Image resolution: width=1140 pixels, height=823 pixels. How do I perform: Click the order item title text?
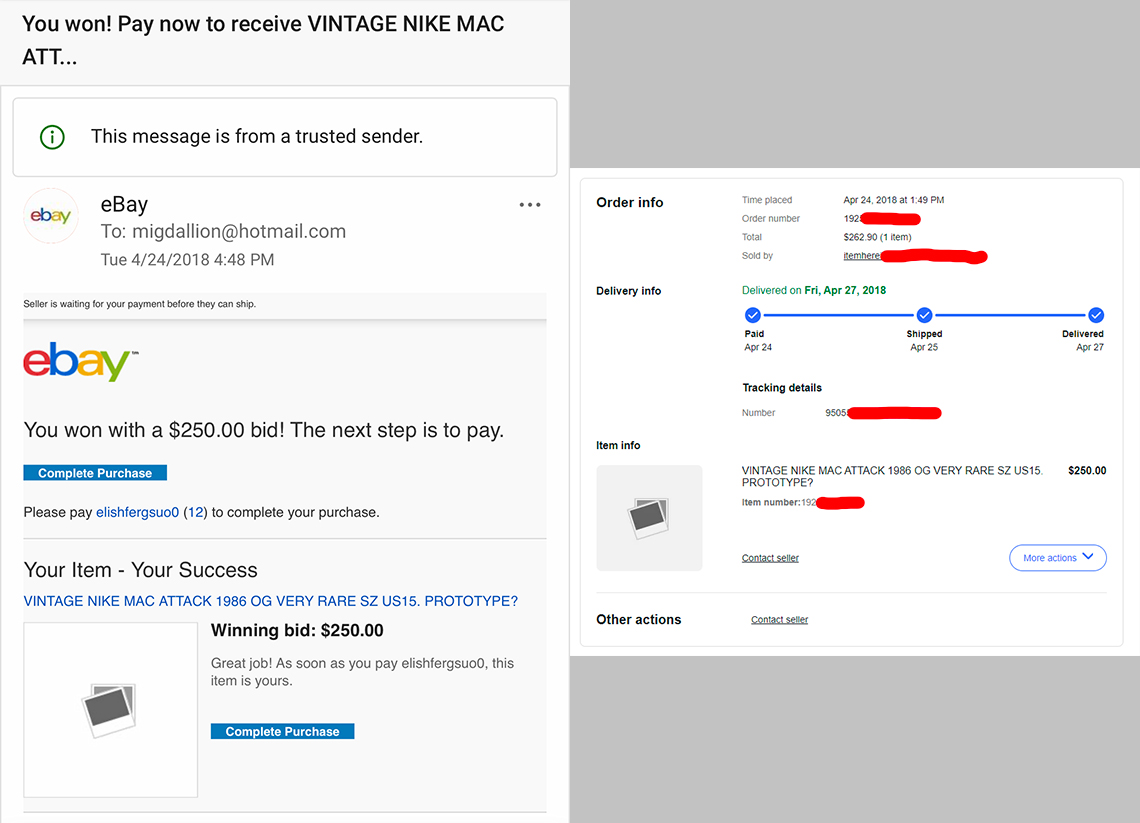tap(892, 476)
